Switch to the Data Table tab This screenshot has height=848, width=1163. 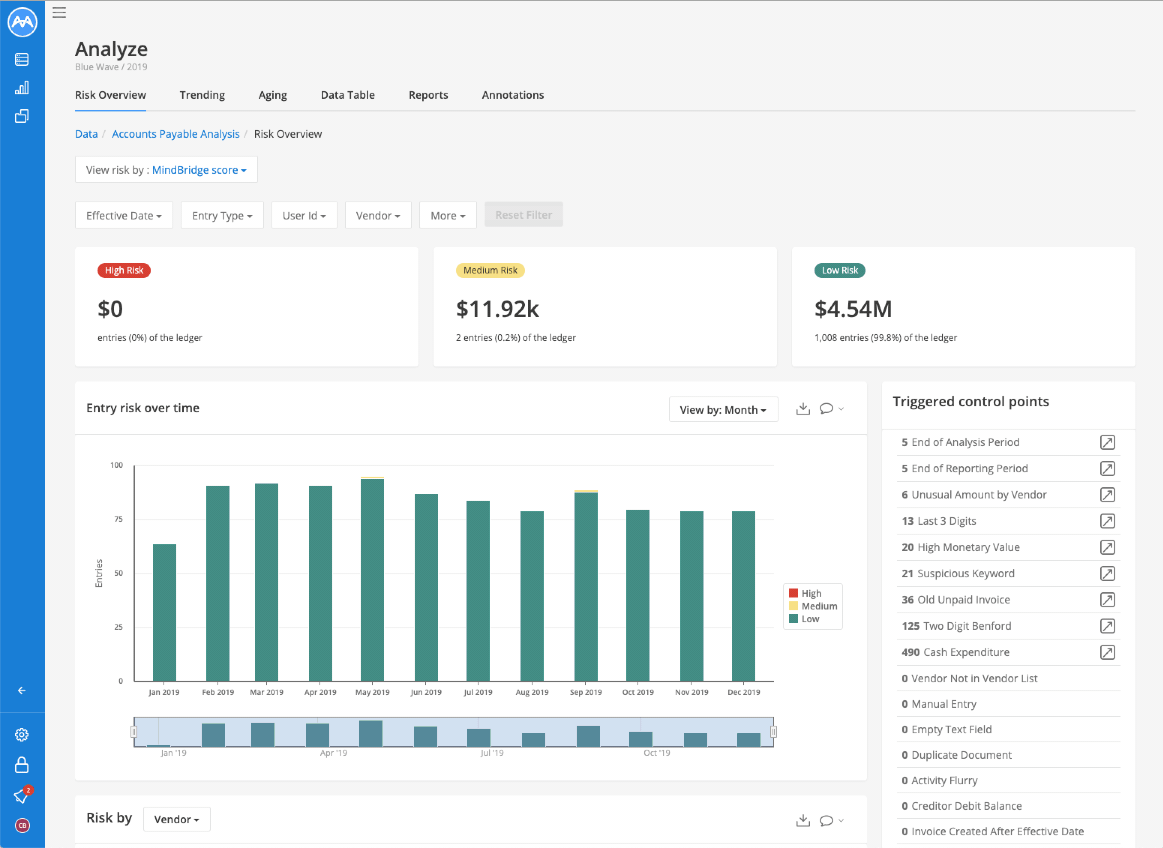pyautogui.click(x=347, y=95)
